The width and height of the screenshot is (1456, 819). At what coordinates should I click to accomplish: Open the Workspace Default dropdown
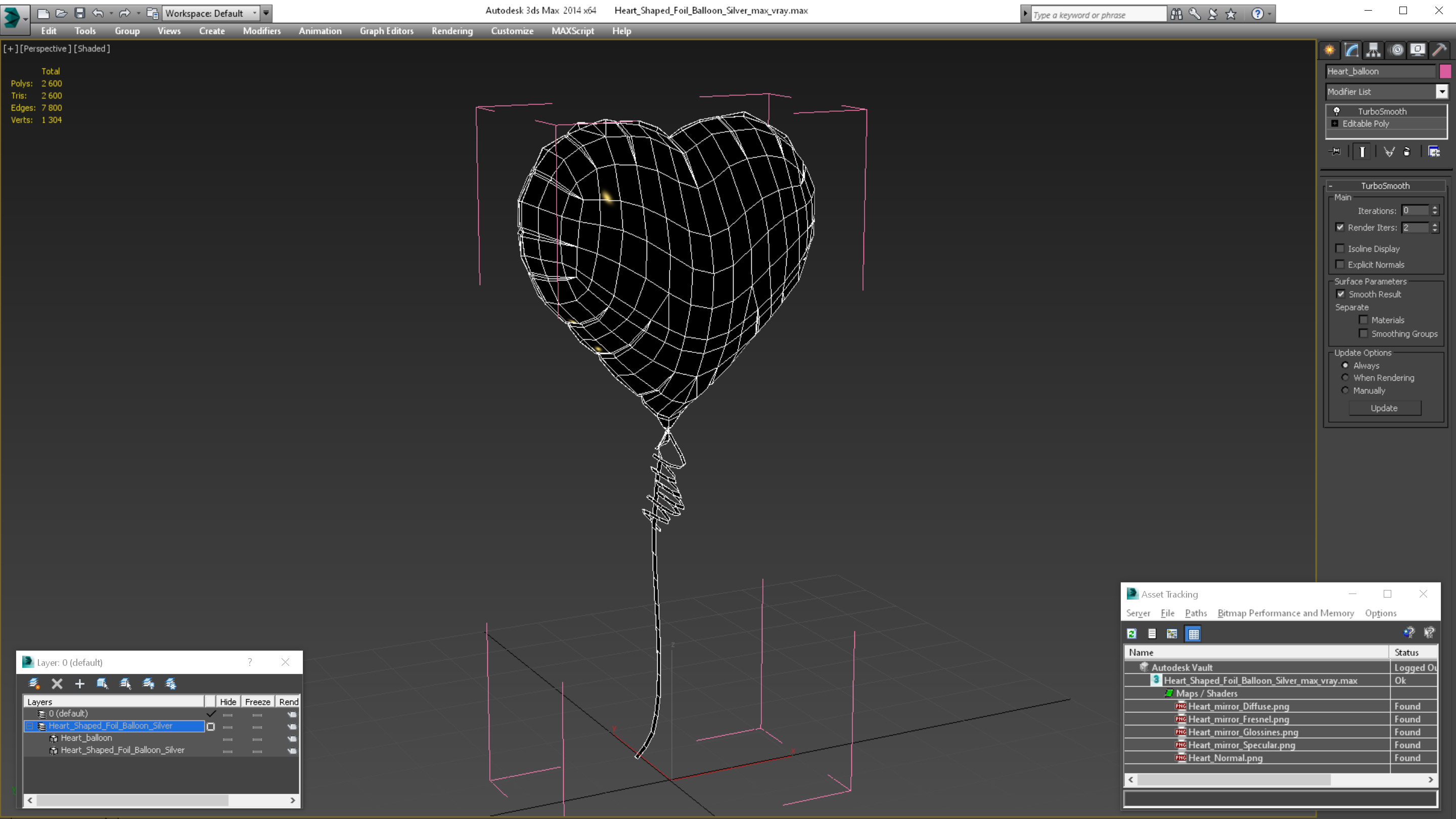coord(255,13)
